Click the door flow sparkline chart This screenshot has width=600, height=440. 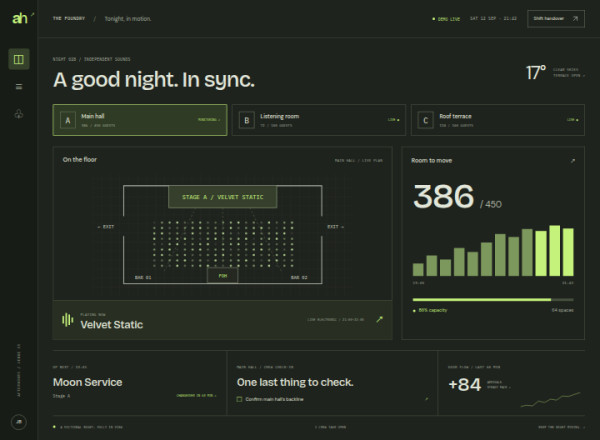tap(550, 399)
